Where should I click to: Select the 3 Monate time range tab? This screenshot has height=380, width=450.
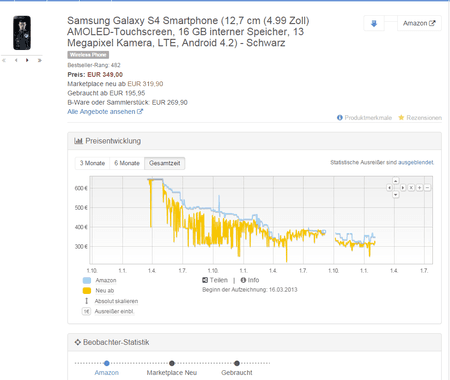click(x=92, y=163)
